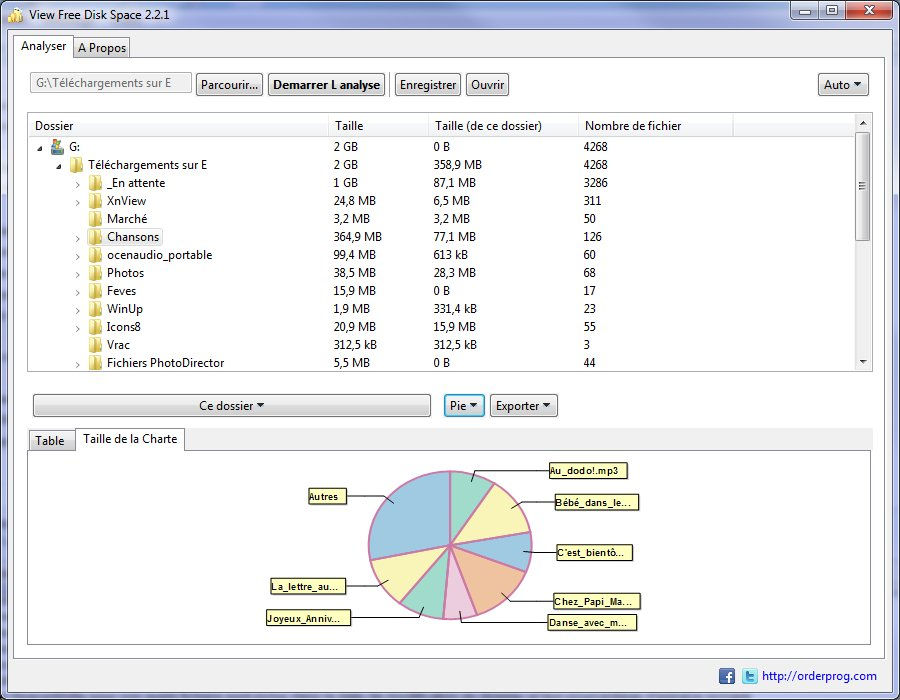The width and height of the screenshot is (900, 700).
Task: Switch to the A Propos tab
Action: click(102, 48)
